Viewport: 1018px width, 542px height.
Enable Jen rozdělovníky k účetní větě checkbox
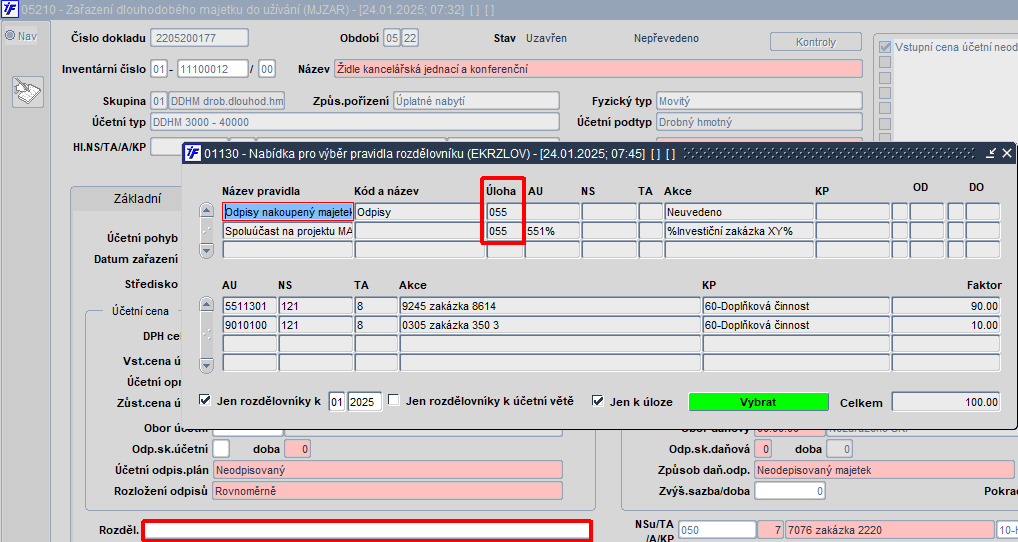[393, 400]
